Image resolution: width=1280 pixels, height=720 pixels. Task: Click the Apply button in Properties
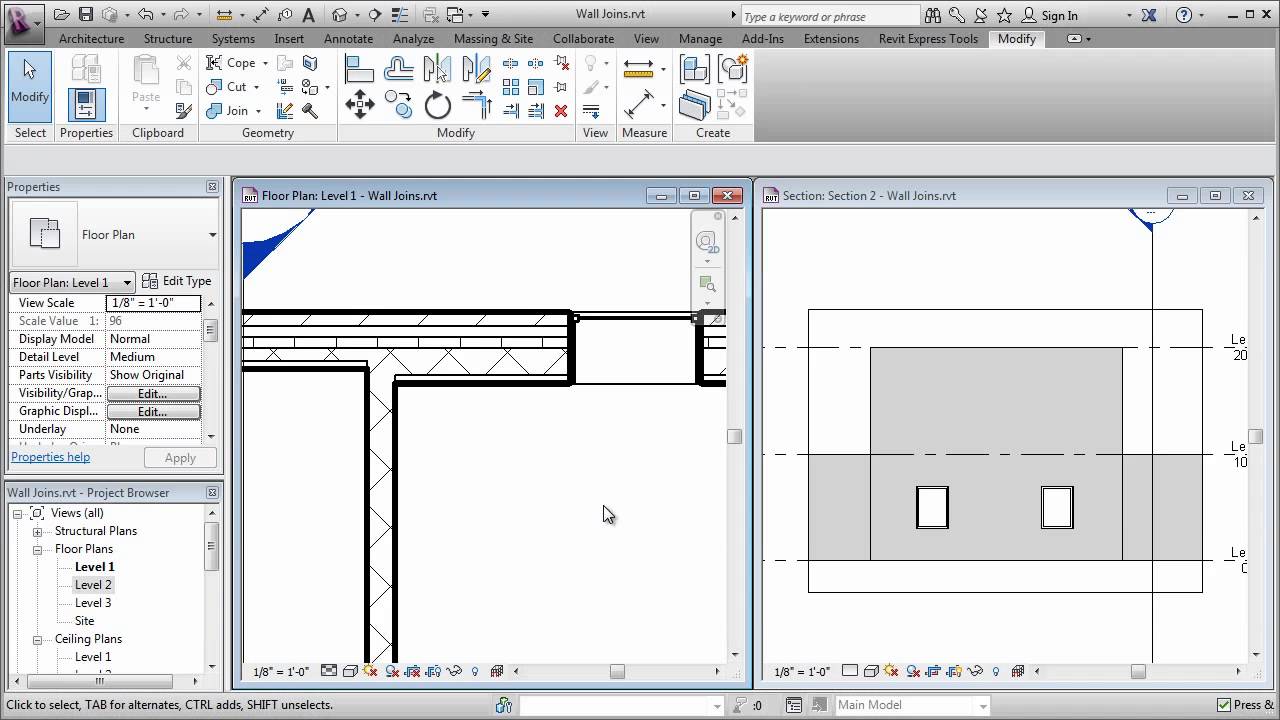[x=180, y=457]
